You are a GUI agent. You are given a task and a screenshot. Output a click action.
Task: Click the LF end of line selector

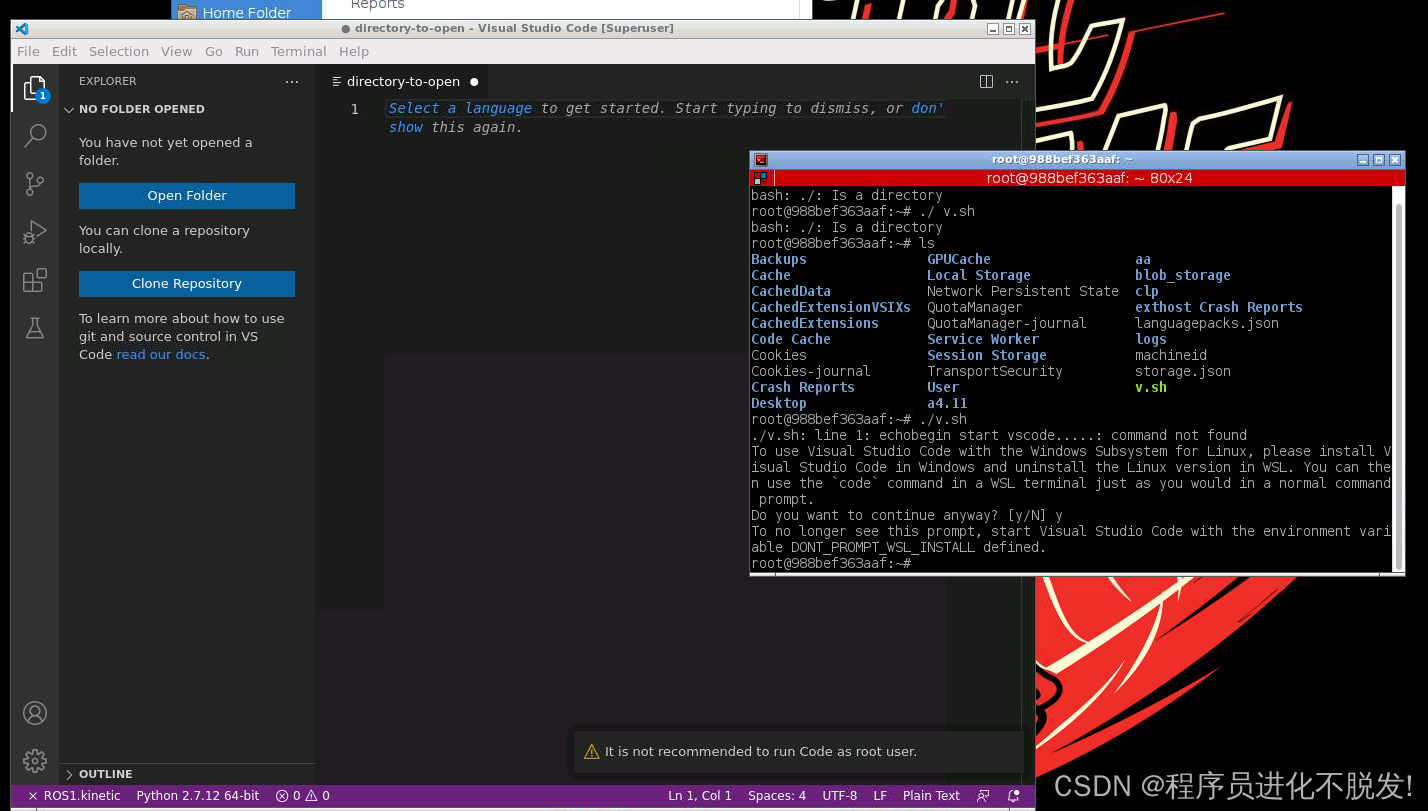[x=880, y=796]
